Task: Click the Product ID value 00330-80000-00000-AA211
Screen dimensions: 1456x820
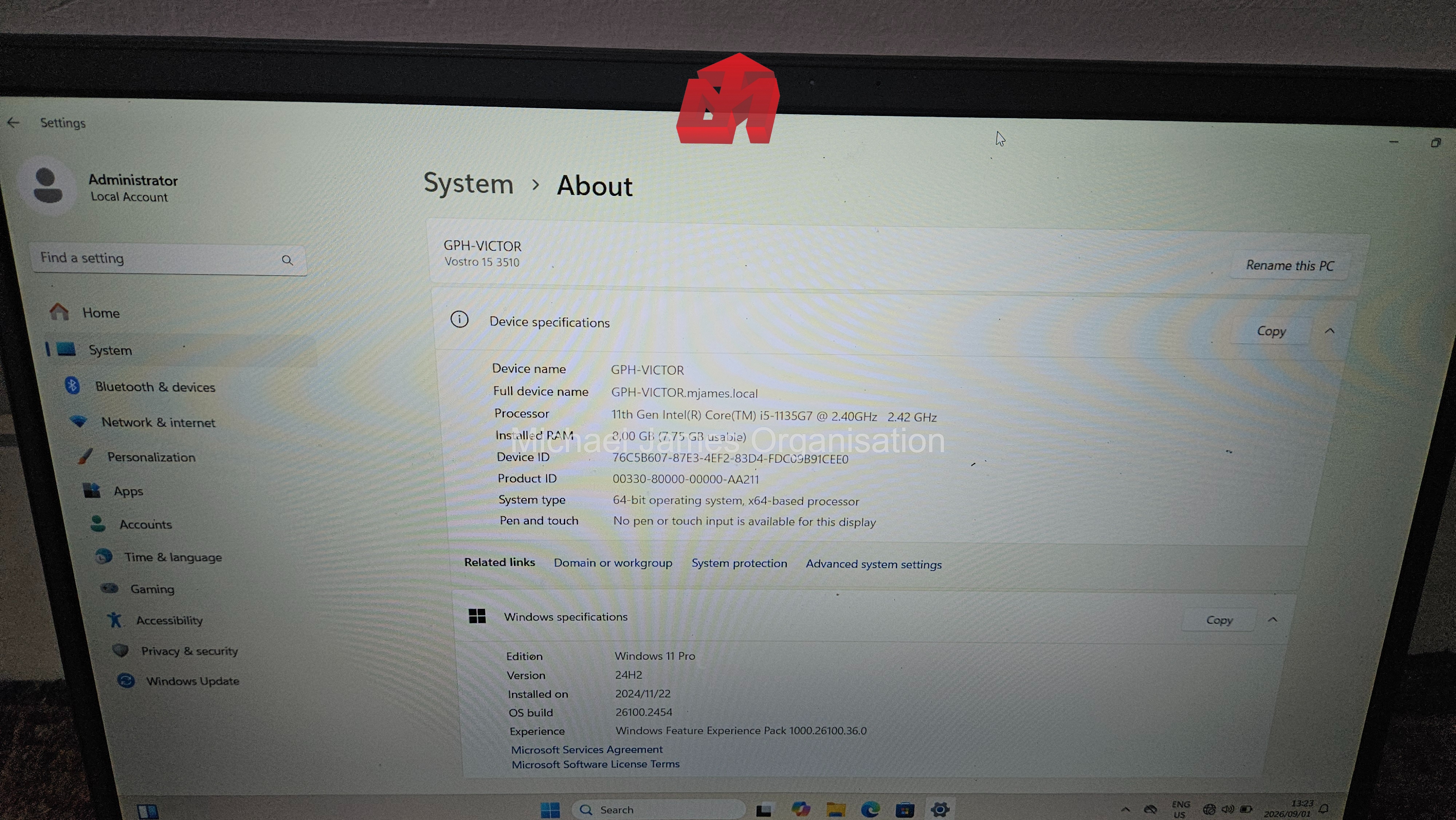Action: [686, 479]
